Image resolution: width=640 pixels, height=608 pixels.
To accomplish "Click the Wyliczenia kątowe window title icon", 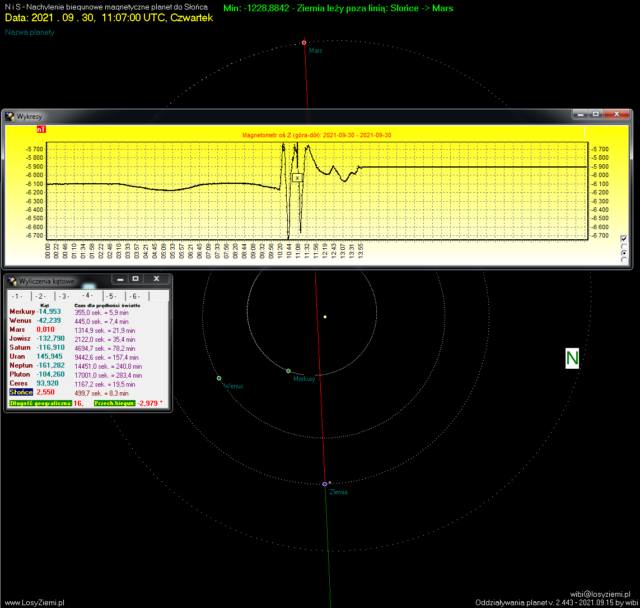I will (11, 281).
